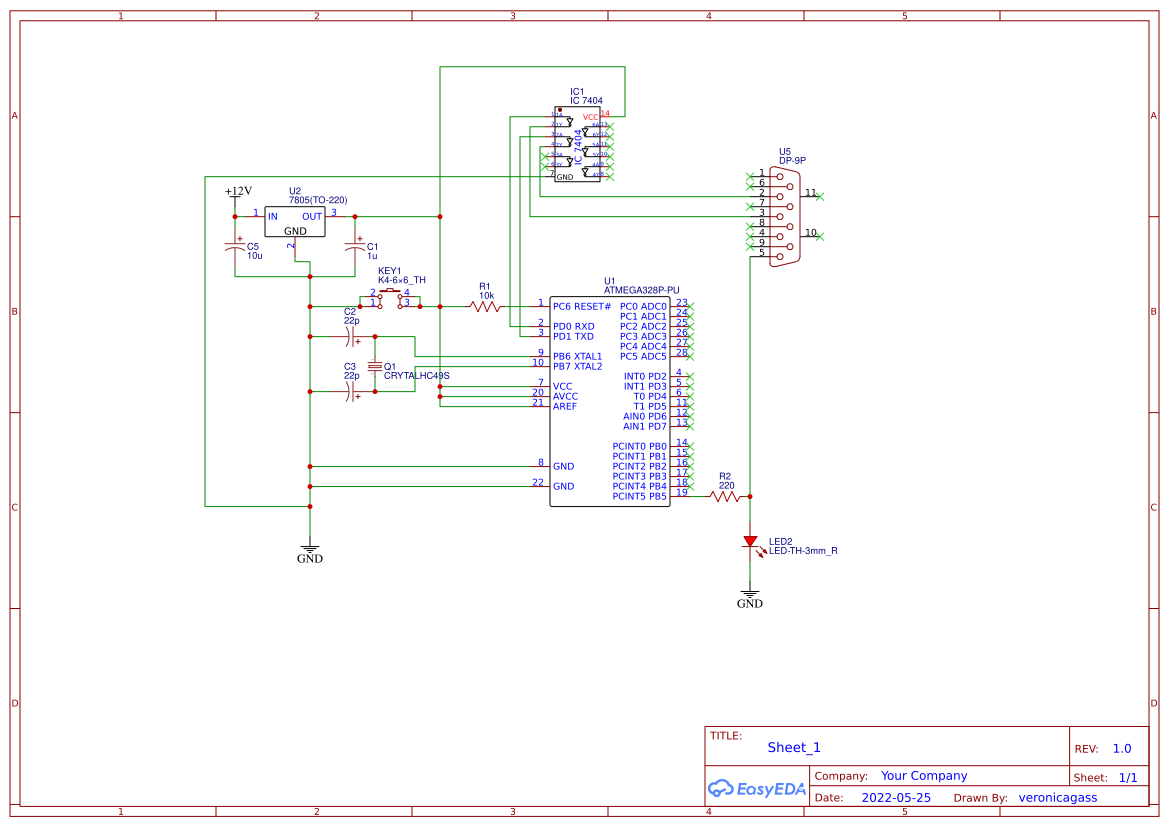Click the wire junction right of R2
Screen dimensions: 1169x827
[x=750, y=497]
